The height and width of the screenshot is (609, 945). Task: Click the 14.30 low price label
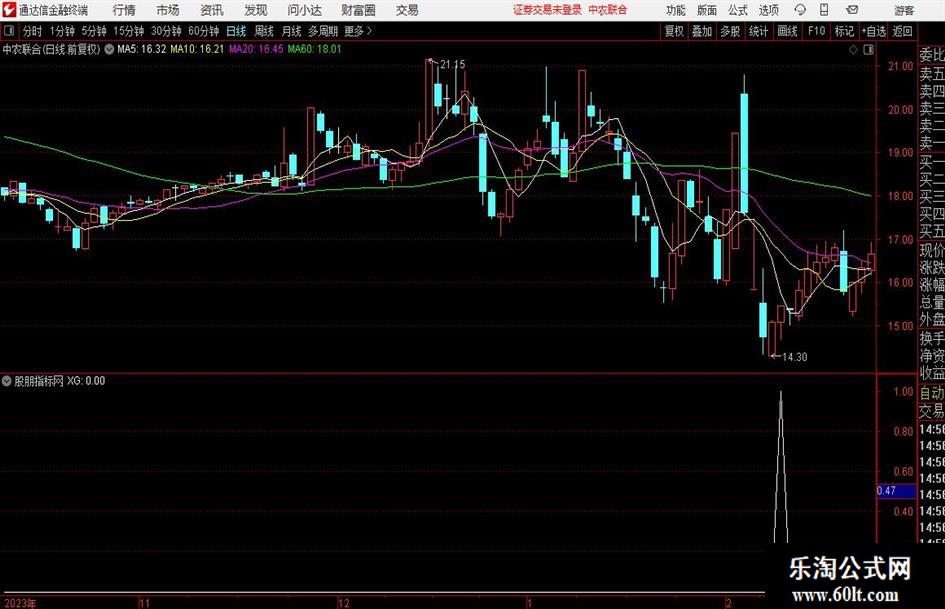(x=794, y=357)
